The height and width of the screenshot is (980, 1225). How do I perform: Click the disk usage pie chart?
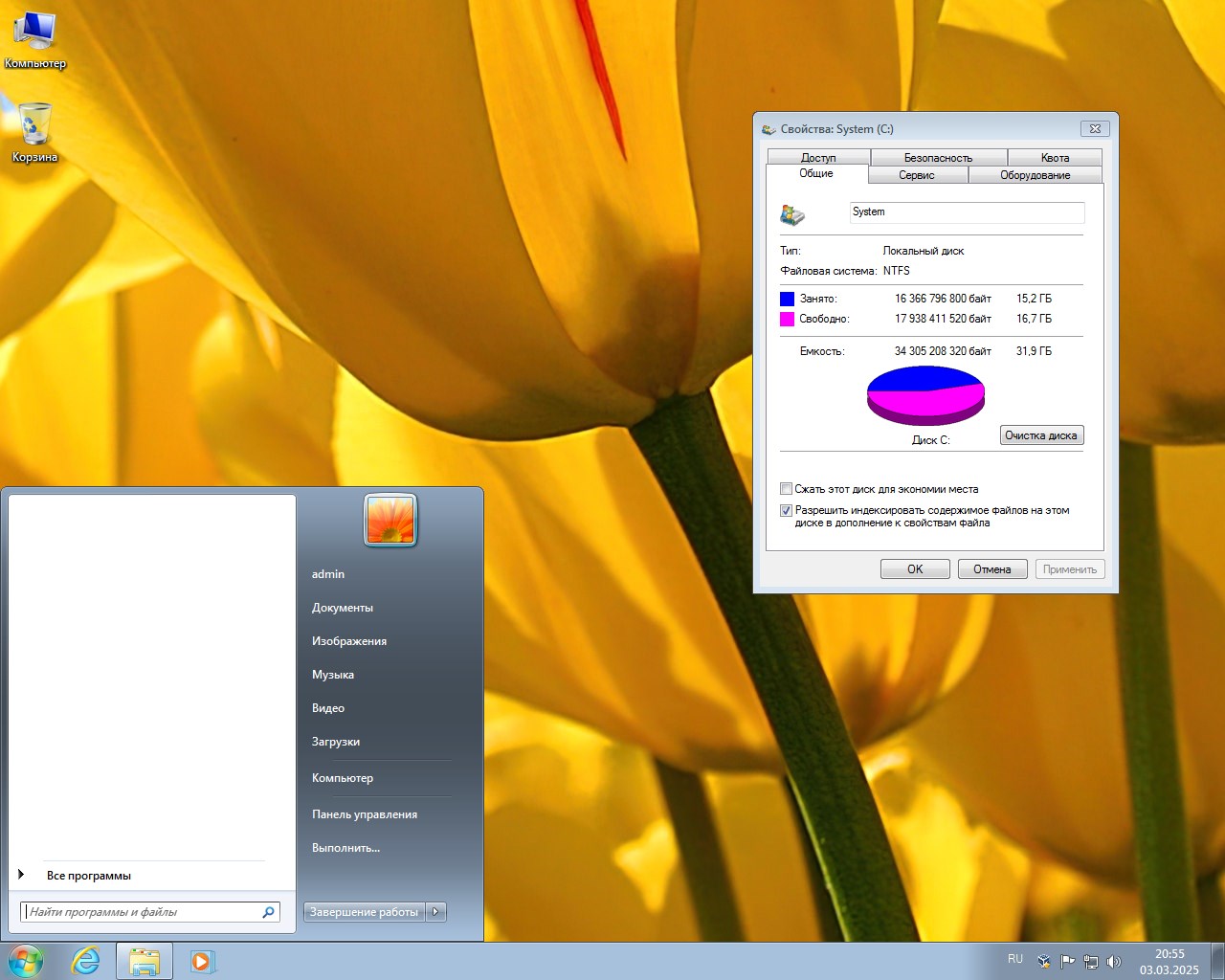click(x=925, y=395)
